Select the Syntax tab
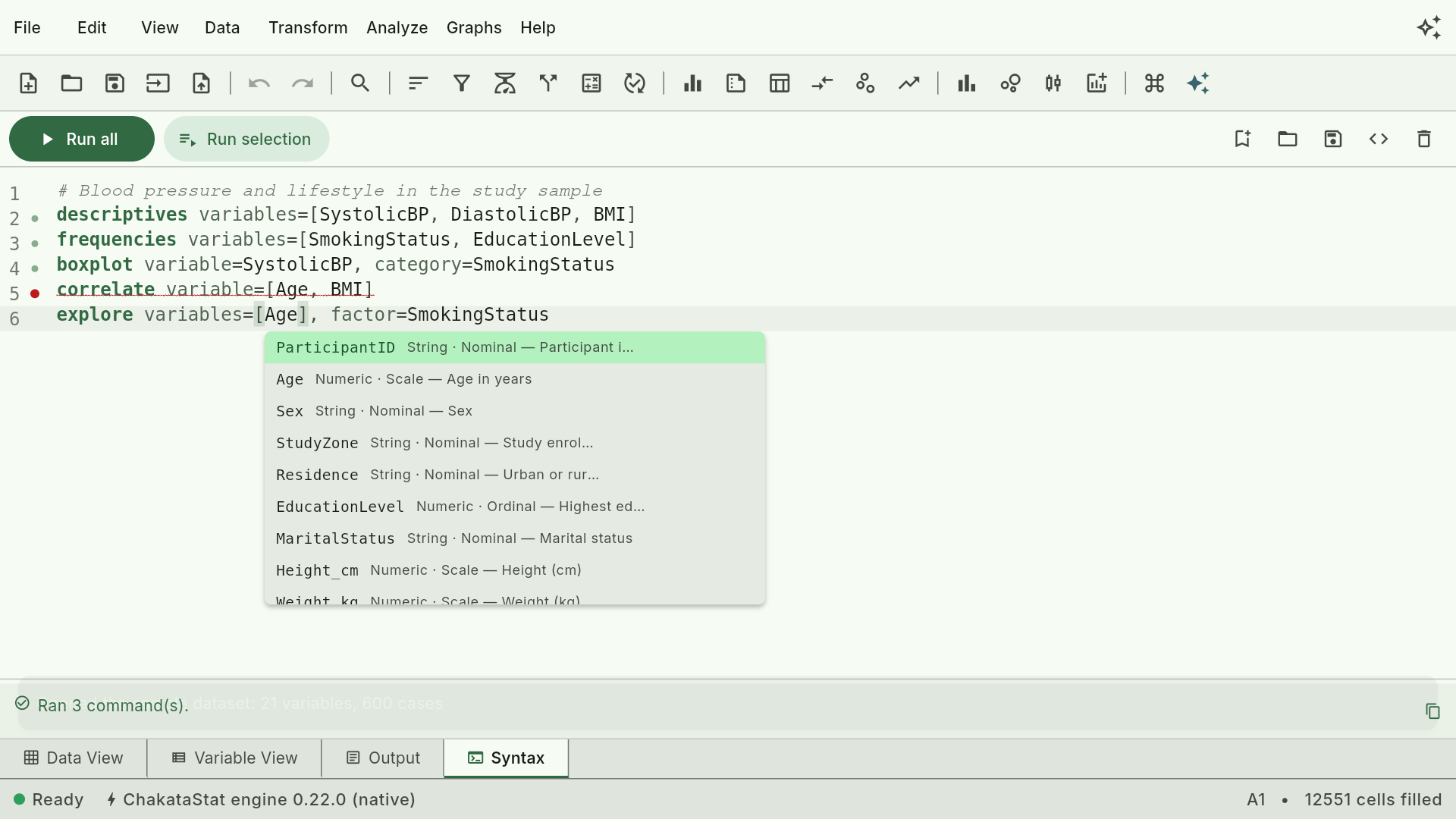 point(507,758)
